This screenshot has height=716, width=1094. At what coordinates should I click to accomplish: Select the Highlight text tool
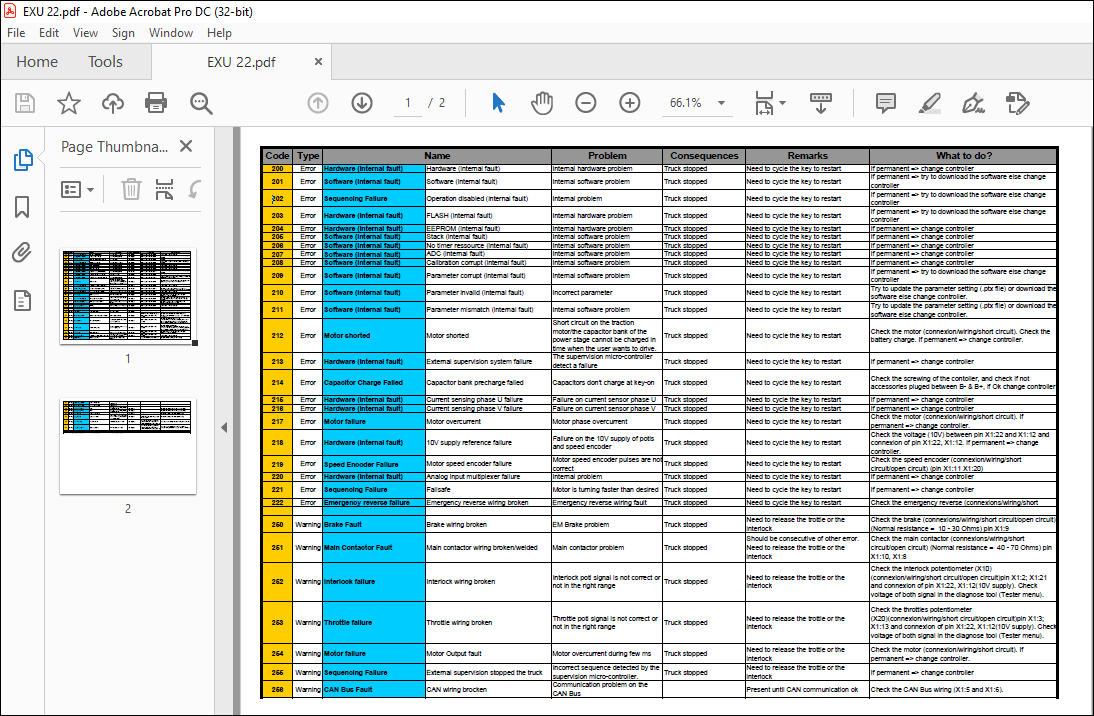[x=928, y=103]
